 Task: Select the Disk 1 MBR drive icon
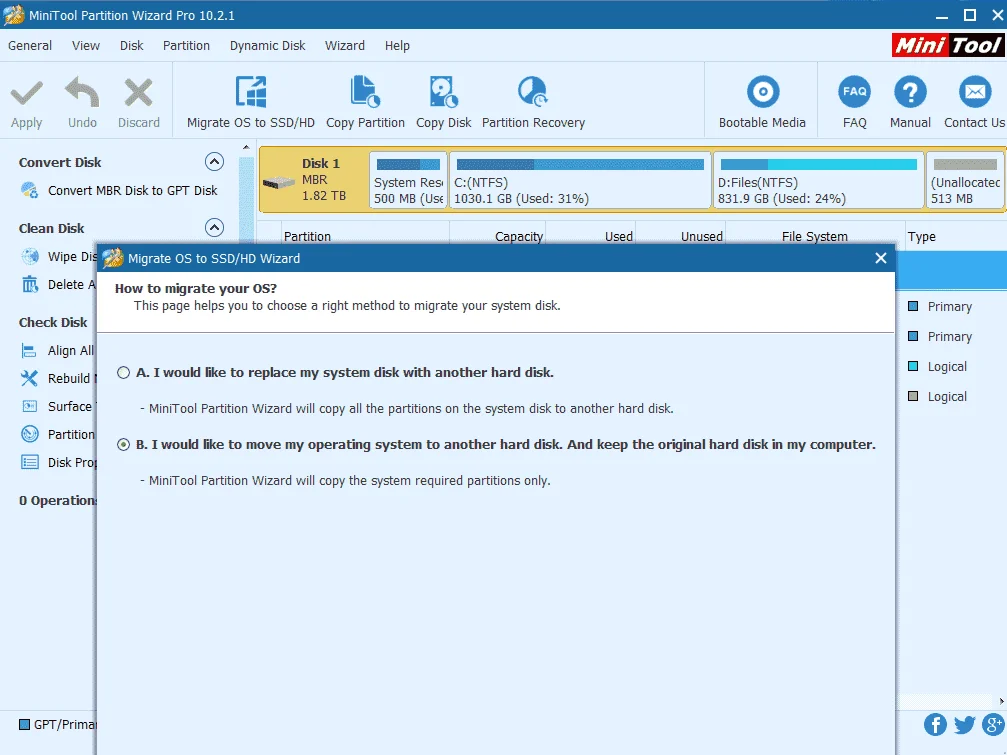279,183
